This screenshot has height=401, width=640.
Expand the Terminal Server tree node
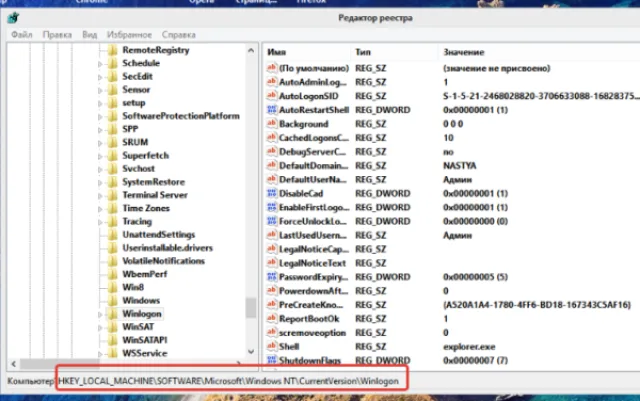pyautogui.click(x=100, y=196)
